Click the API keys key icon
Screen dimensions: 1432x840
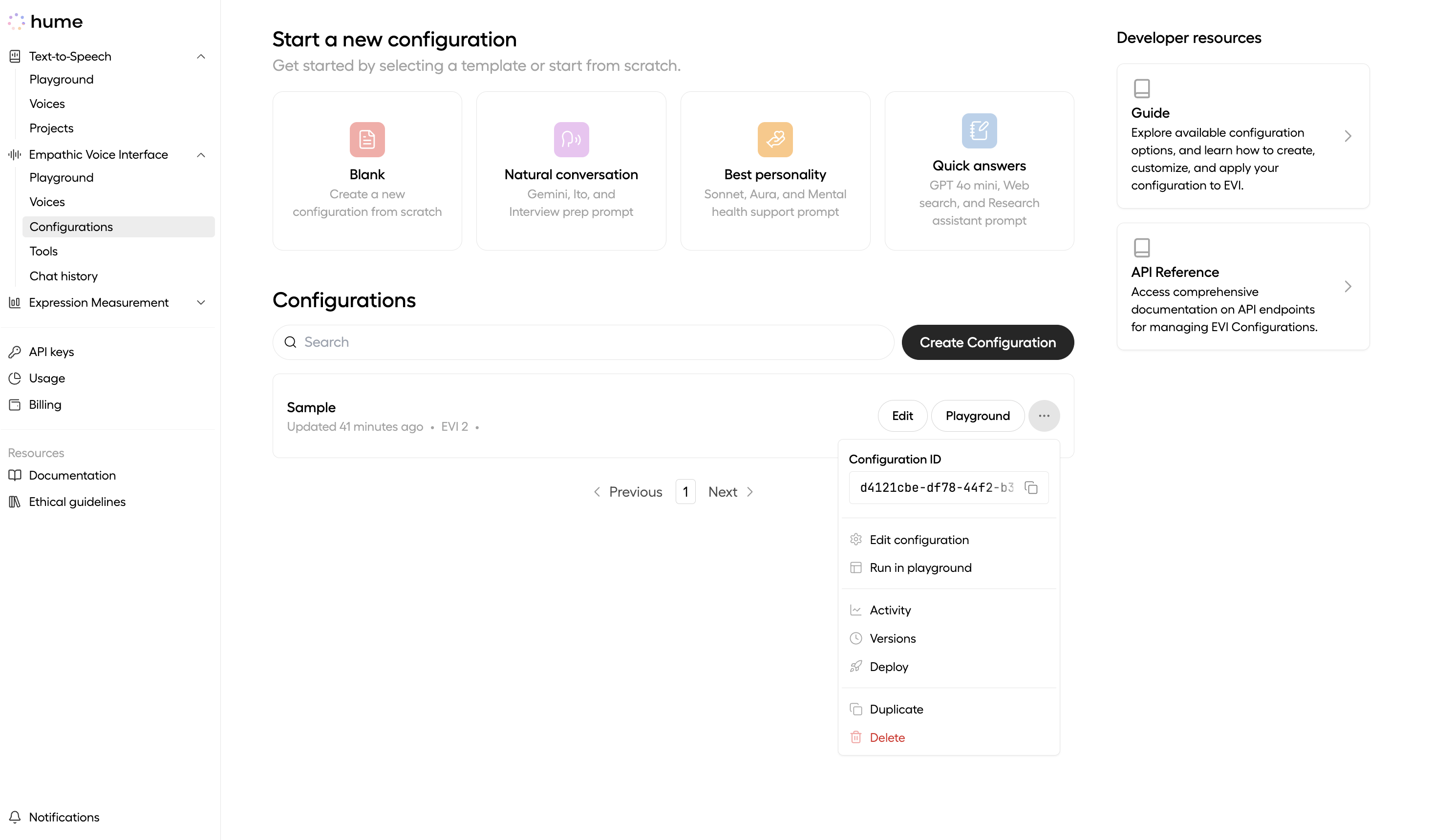point(15,352)
